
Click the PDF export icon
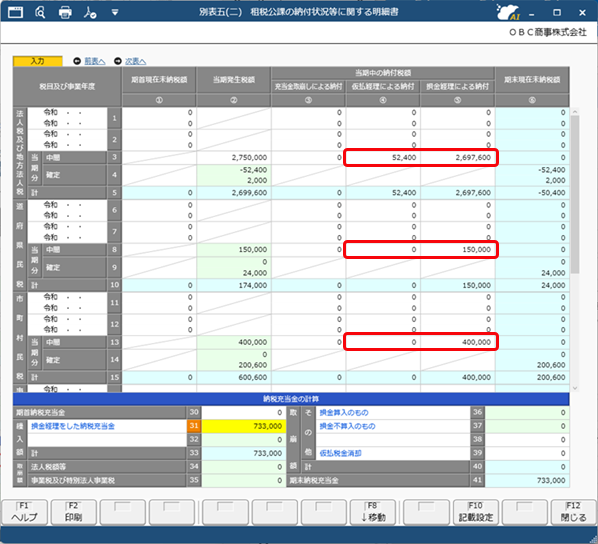tap(90, 12)
